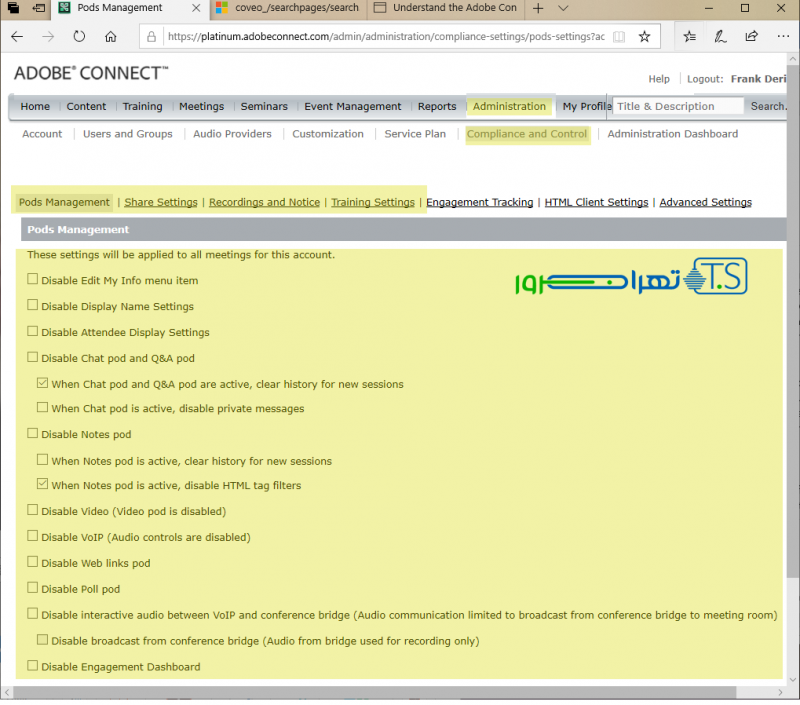Toggle Reading view book icon
Viewport: 800px width, 705px height.
619,36
